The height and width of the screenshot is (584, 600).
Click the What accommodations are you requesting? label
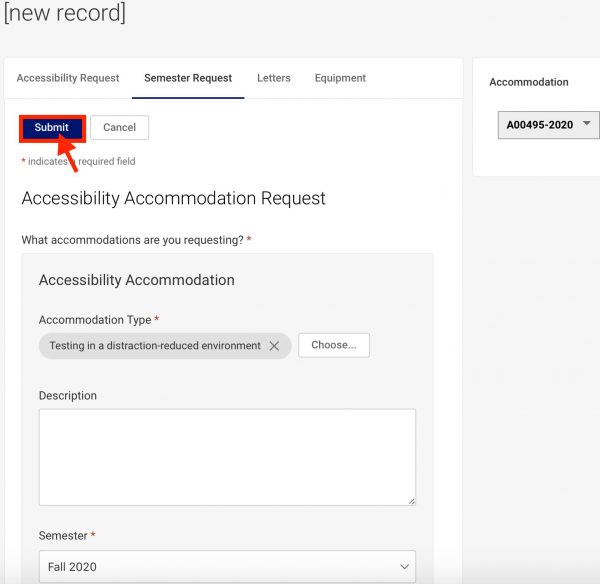pyautogui.click(x=132, y=240)
